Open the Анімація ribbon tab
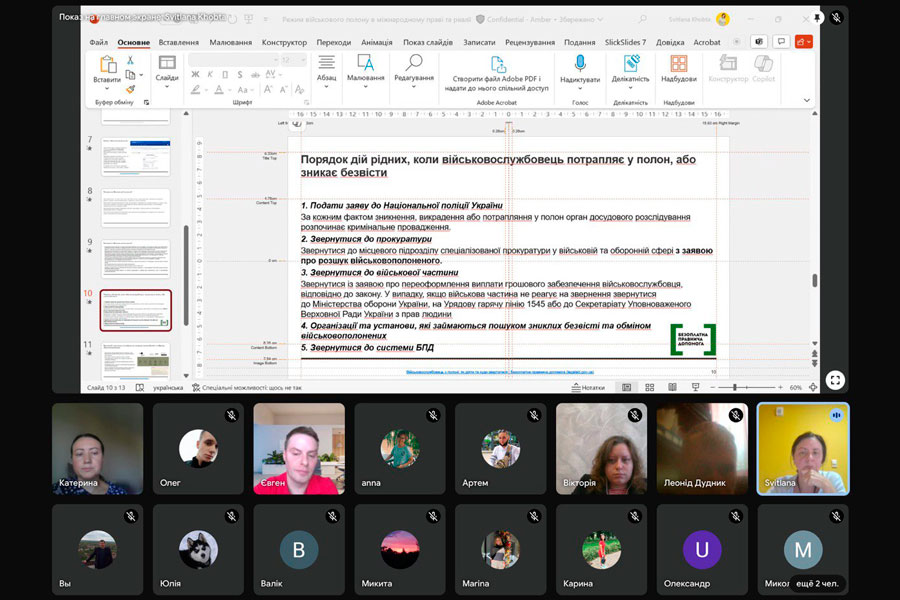This screenshot has height=600, width=900. 377,42
